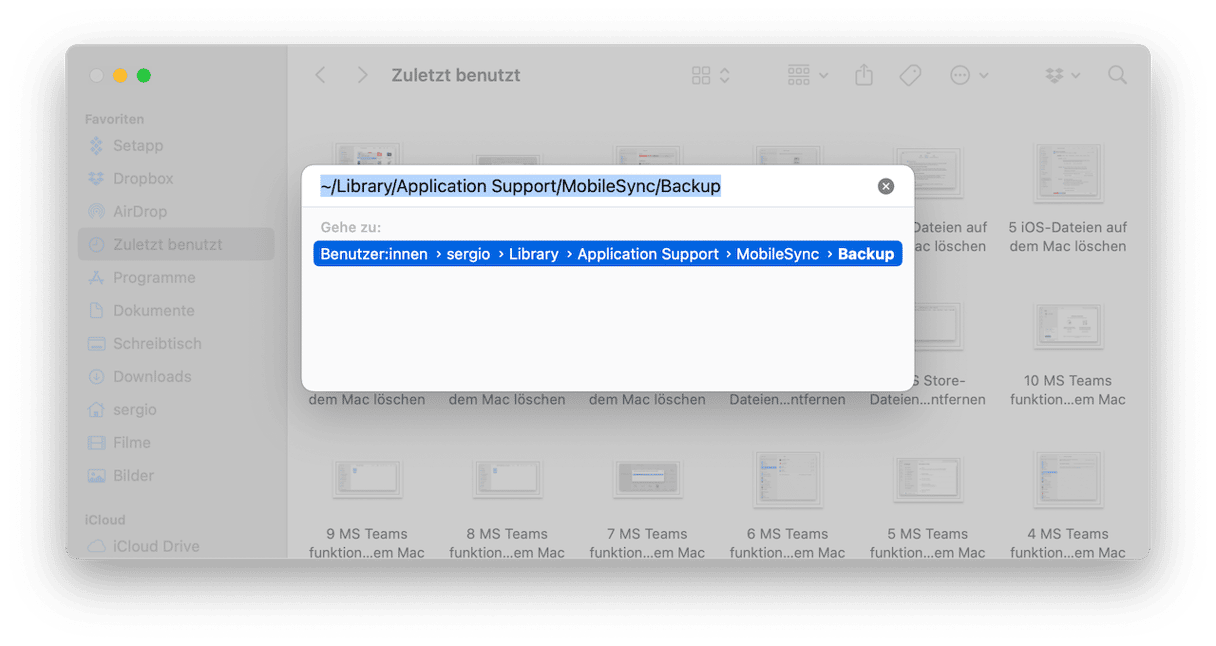Open the group-by dropdown in toolbar
1216x646 pixels.
(808, 75)
